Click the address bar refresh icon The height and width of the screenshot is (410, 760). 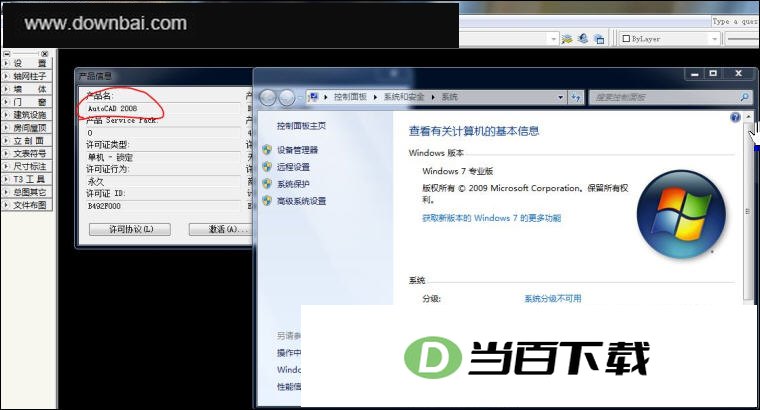click(x=576, y=97)
